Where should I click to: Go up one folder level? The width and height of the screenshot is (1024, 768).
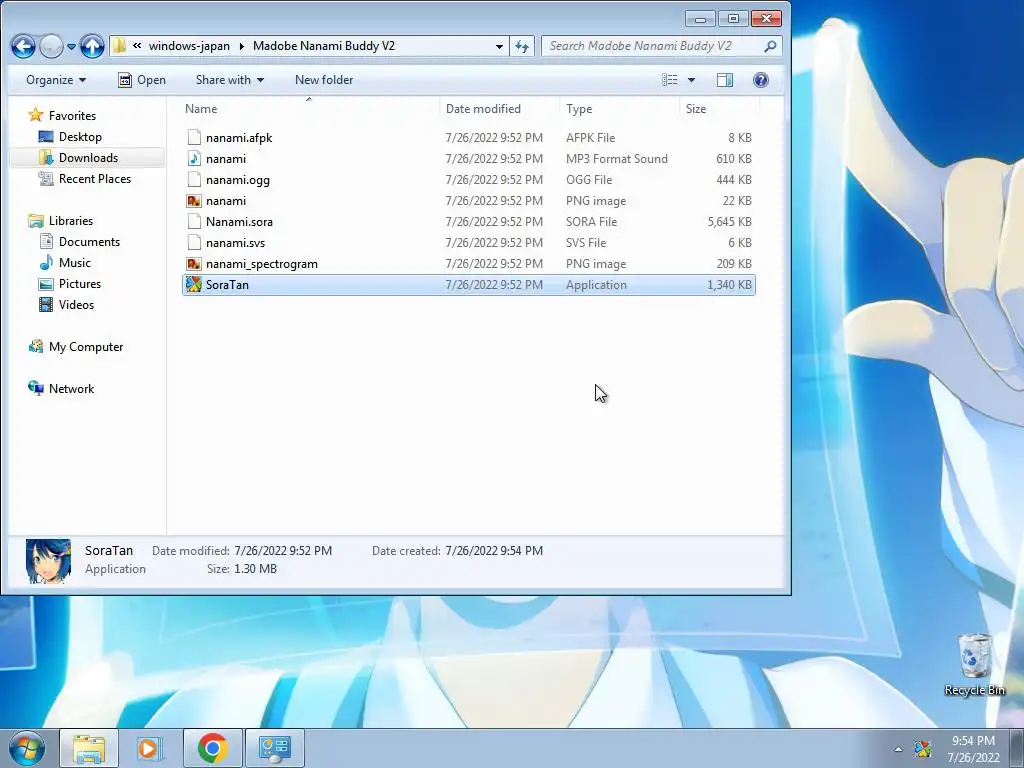[92, 46]
